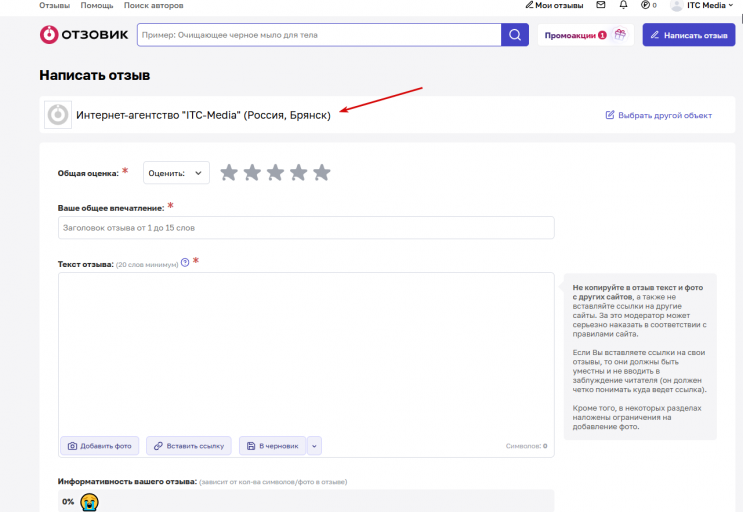Image resolution: width=743 pixels, height=512 pixels.
Task: Click the Интернет-агентство "ITC-Media" object title
Action: [203, 115]
